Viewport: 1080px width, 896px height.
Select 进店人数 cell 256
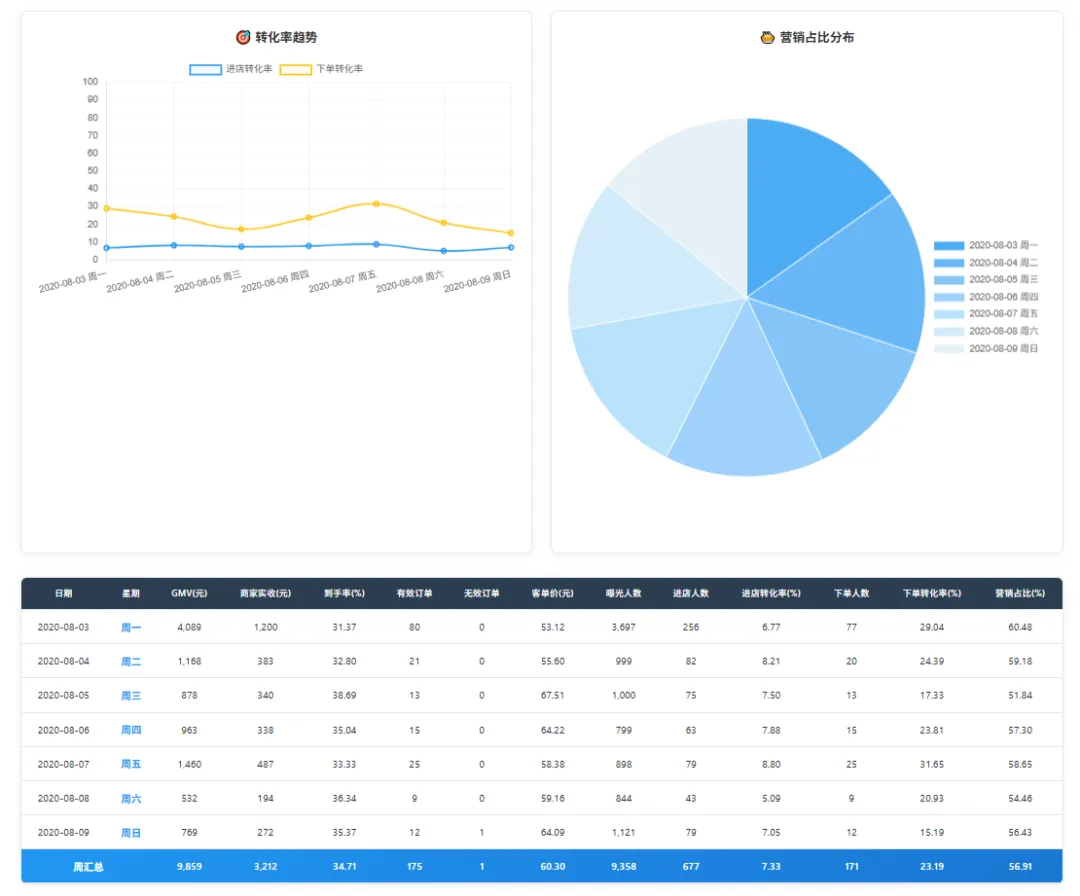[x=691, y=627]
